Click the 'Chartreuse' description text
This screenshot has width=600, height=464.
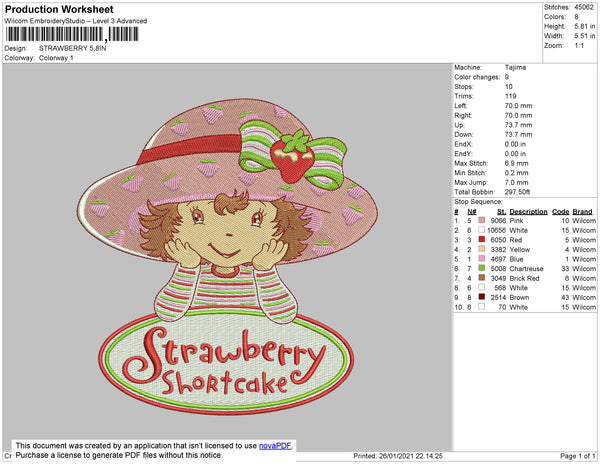point(526,269)
